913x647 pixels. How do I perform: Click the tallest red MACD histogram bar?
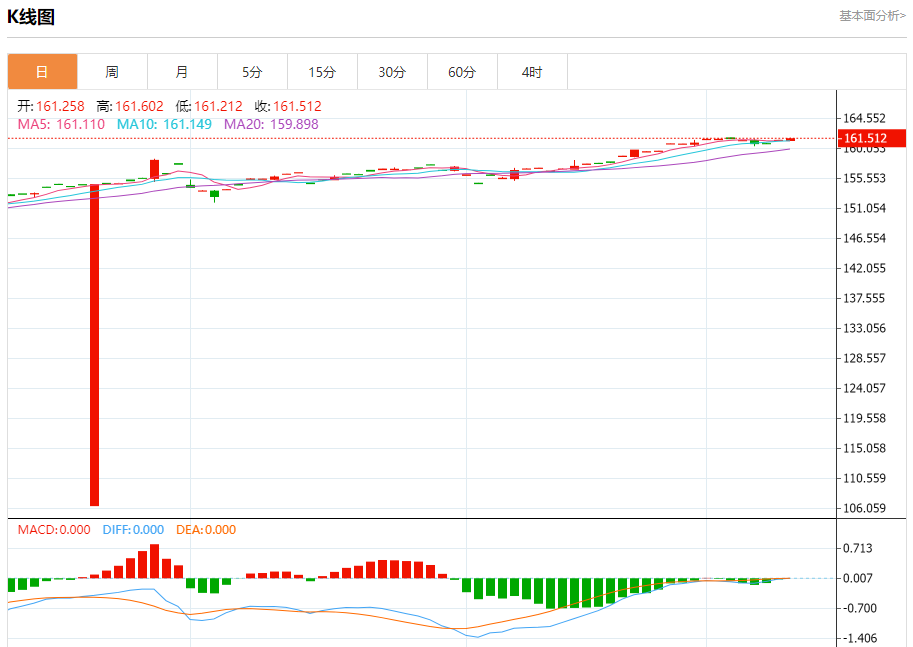coord(155,561)
